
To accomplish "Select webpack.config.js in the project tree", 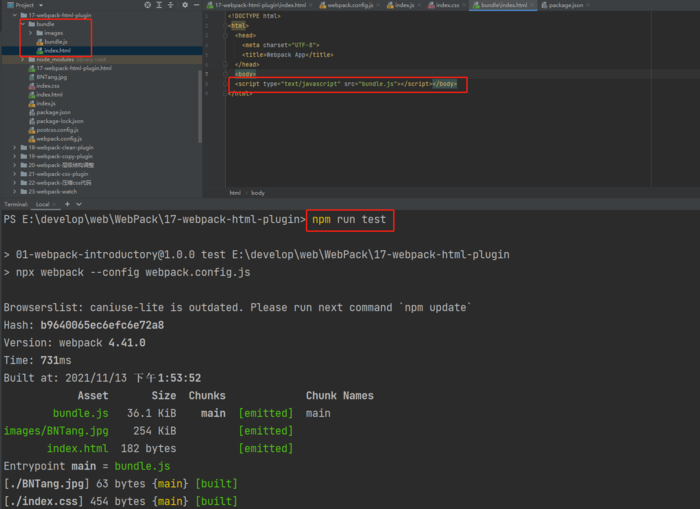I will tap(59, 139).
